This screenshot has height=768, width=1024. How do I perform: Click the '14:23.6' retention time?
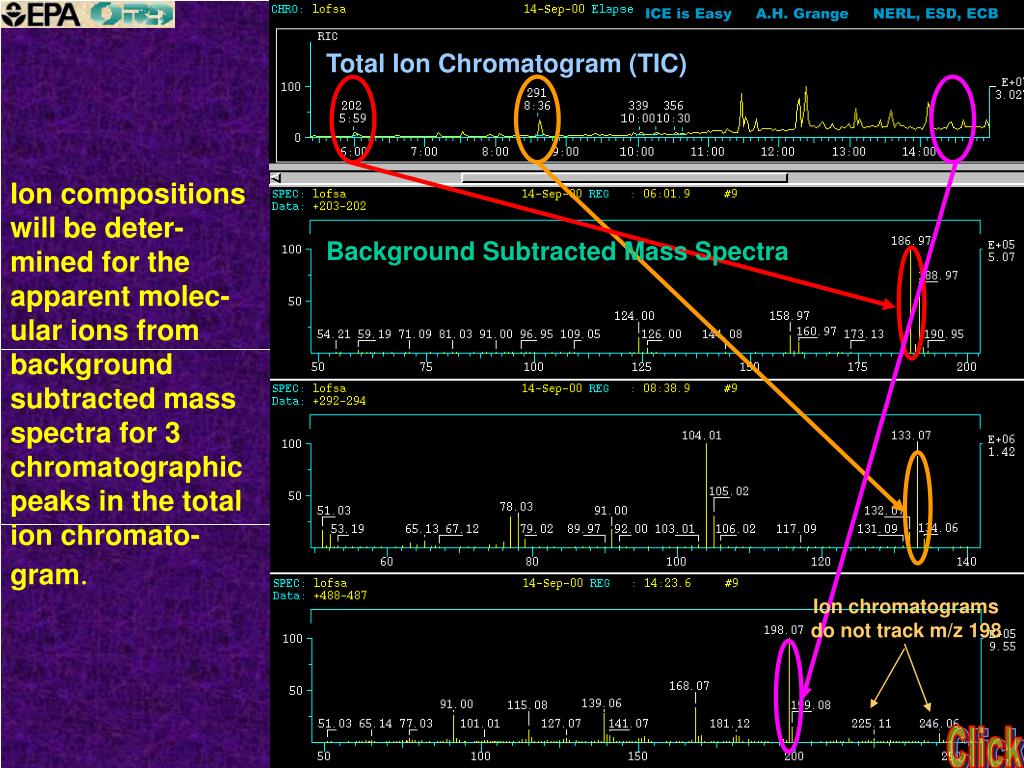[667, 583]
